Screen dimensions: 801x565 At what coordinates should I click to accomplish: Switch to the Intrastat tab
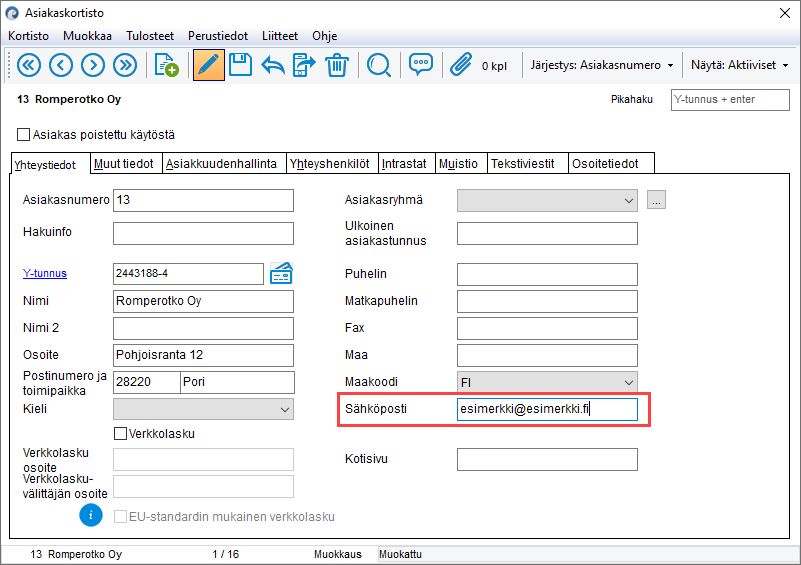[x=407, y=163]
